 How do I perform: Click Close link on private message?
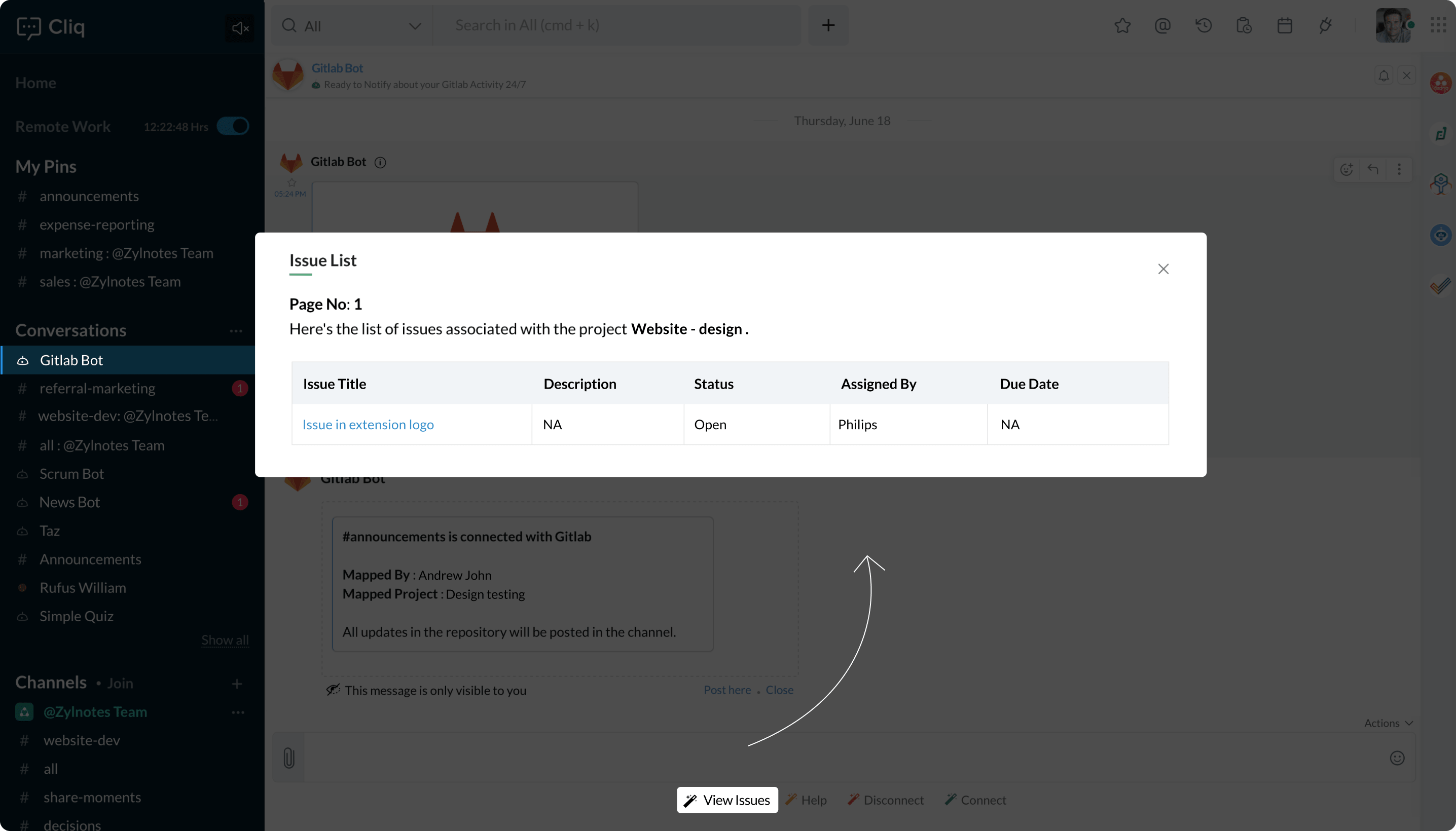pyautogui.click(x=779, y=690)
